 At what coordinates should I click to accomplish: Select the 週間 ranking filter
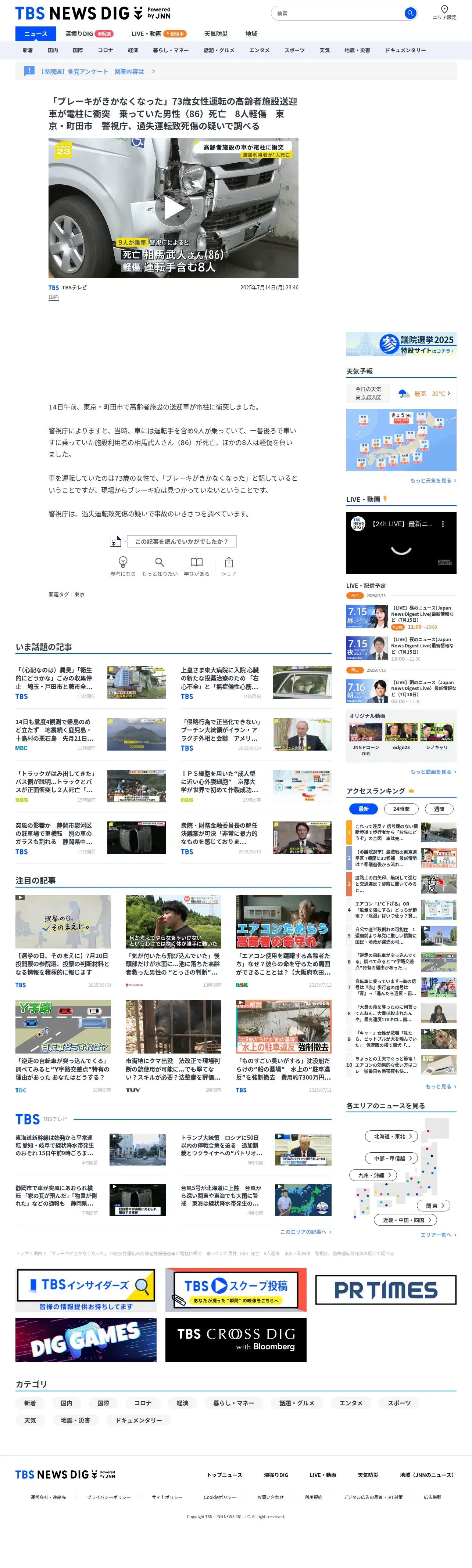point(439,809)
